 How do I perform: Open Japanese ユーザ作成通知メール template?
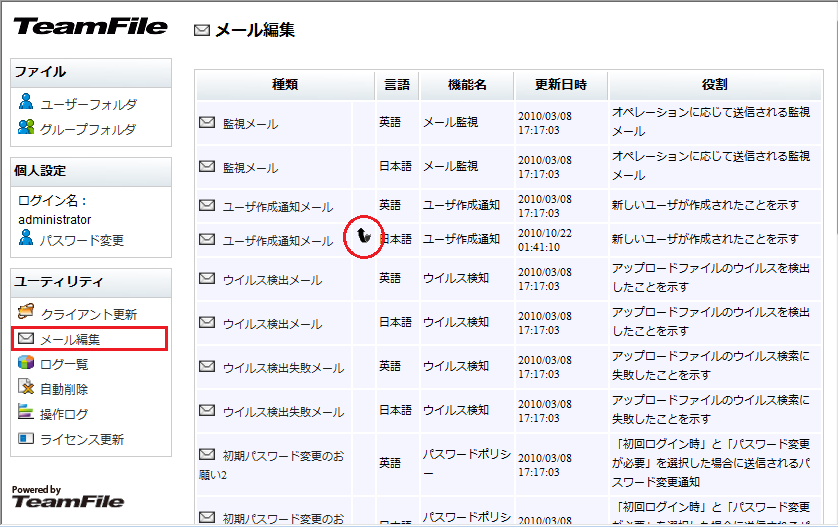point(277,241)
